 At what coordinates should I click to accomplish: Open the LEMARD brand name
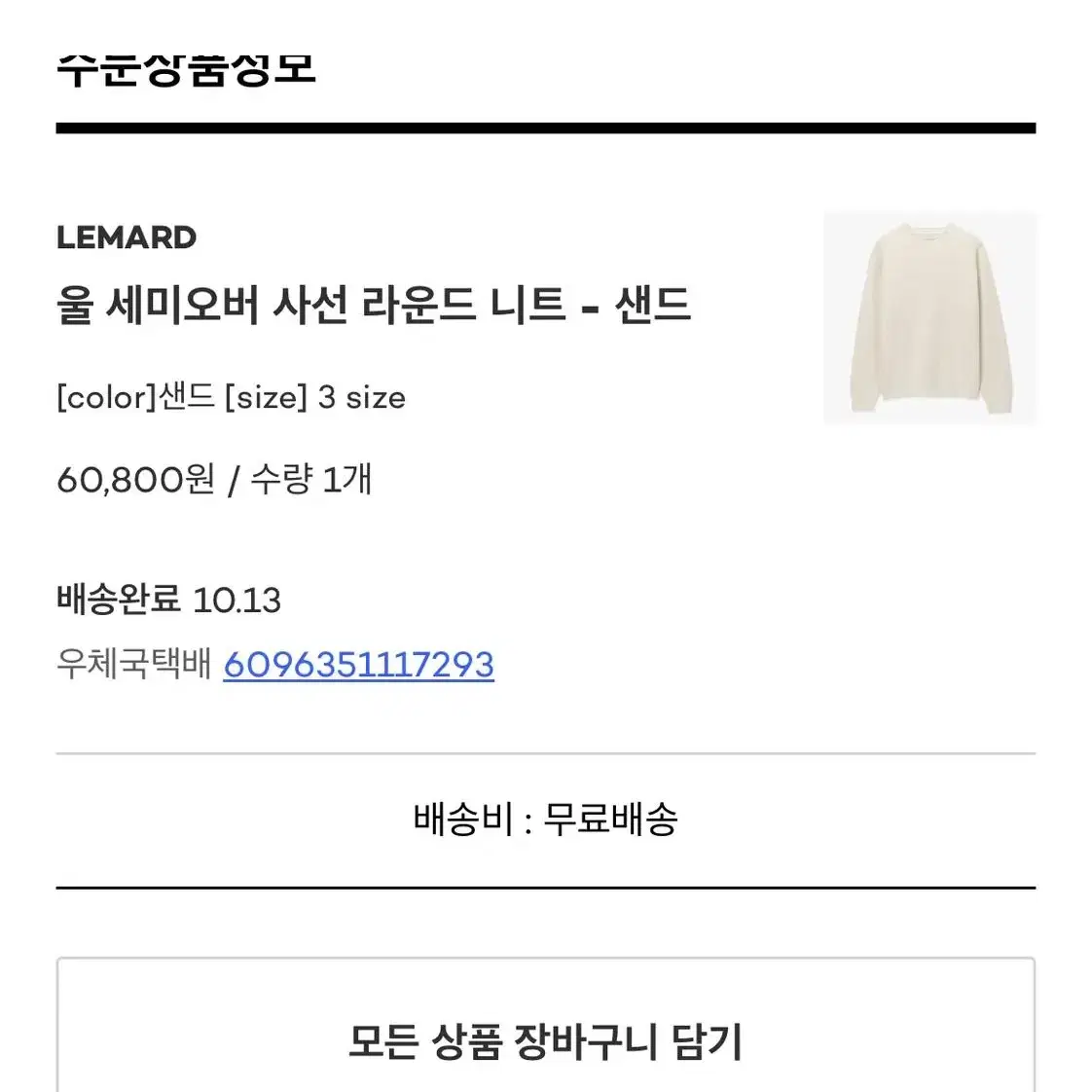click(127, 237)
